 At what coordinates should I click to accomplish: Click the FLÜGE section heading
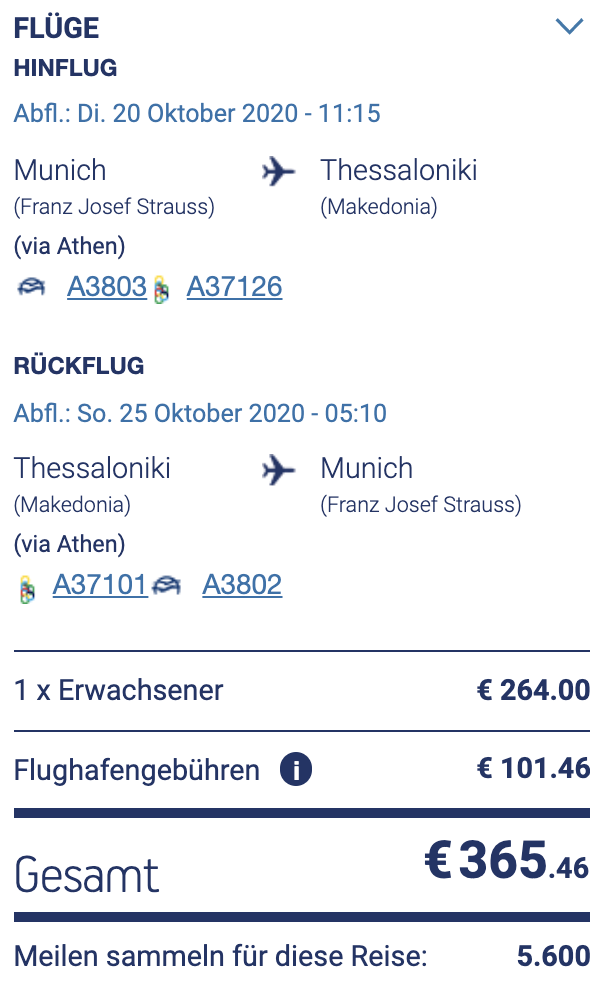tap(57, 28)
